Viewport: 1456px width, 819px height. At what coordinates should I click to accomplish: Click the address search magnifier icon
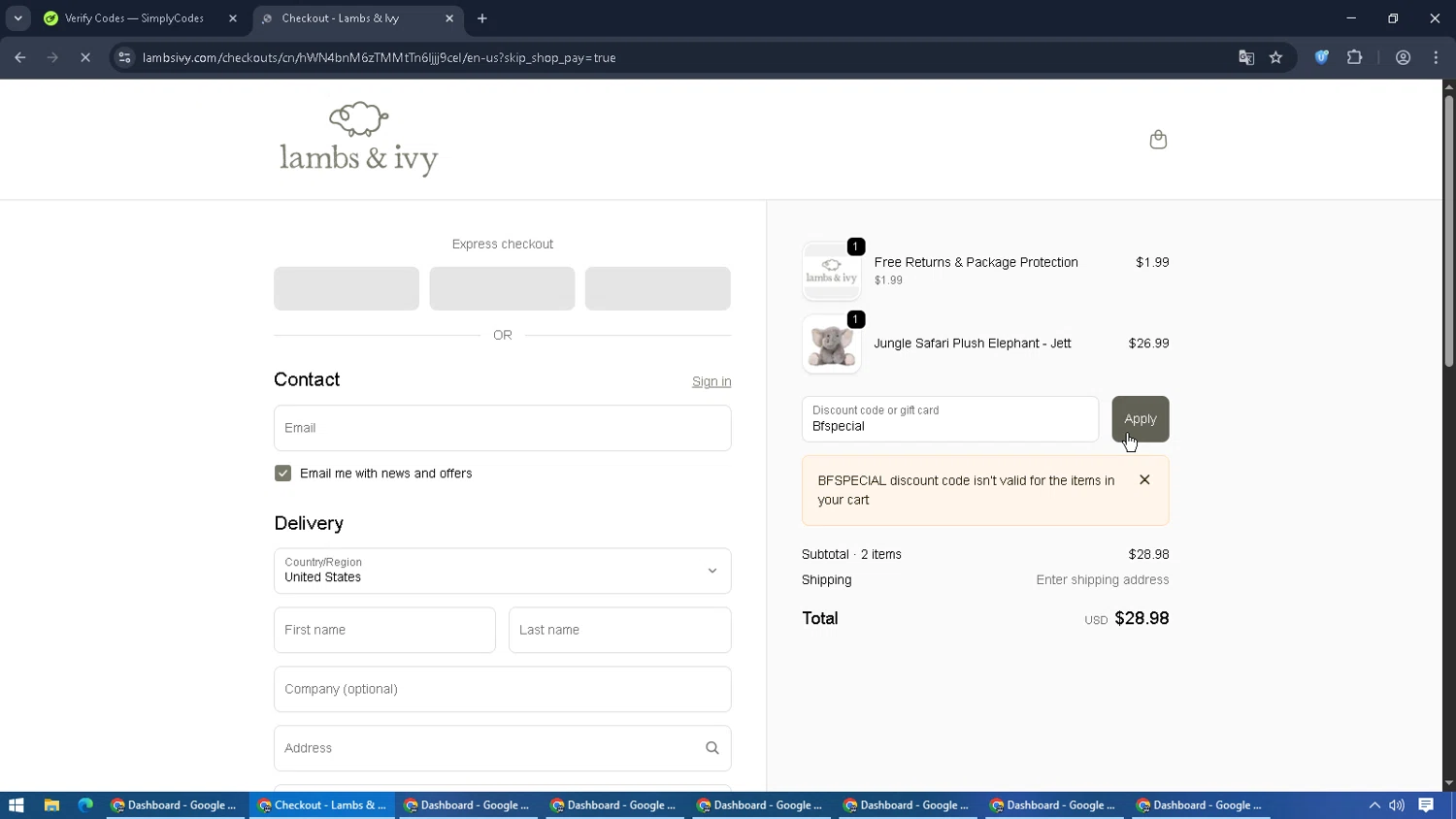(712, 748)
